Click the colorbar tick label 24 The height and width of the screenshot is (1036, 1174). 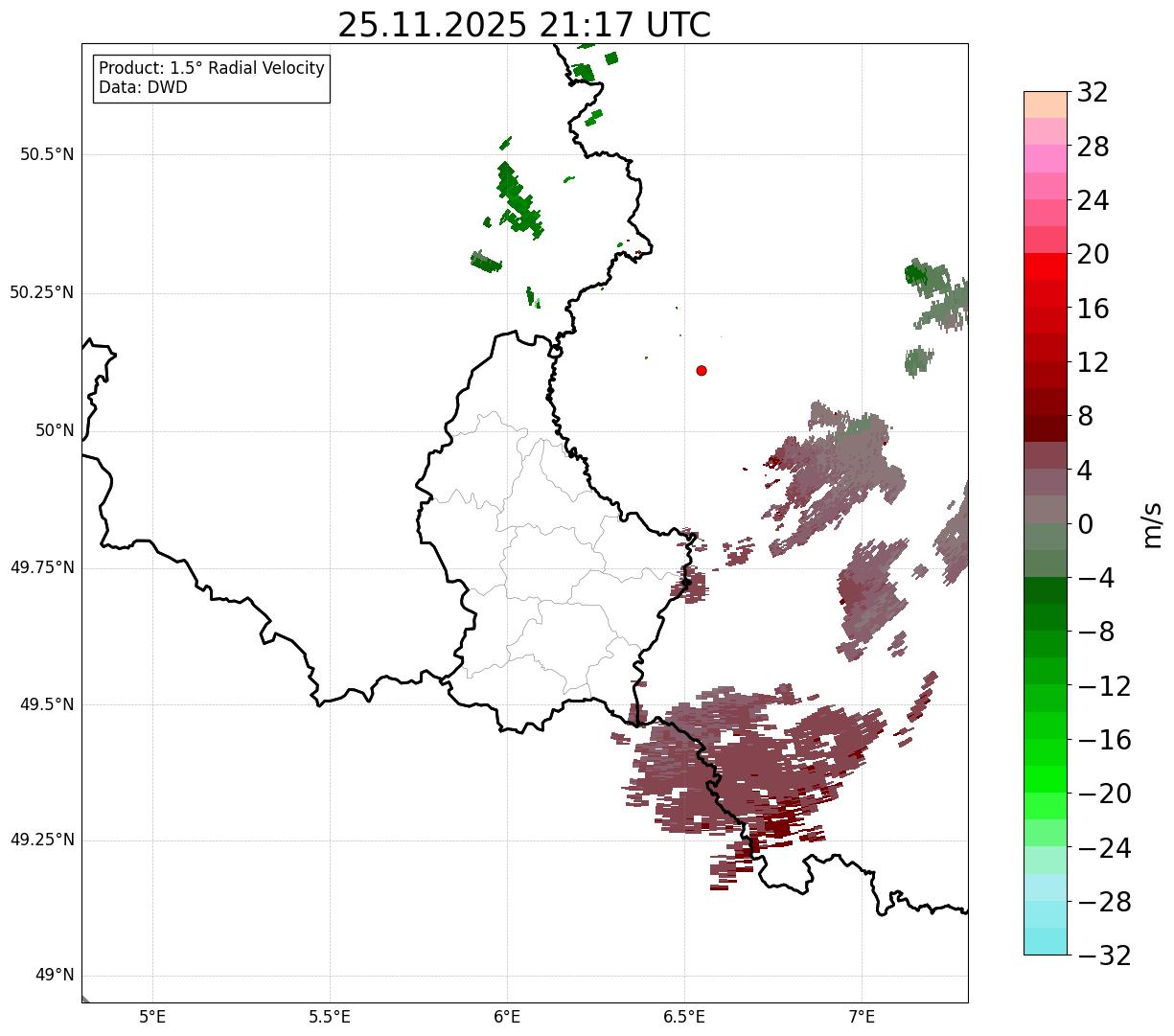pyautogui.click(x=1093, y=200)
